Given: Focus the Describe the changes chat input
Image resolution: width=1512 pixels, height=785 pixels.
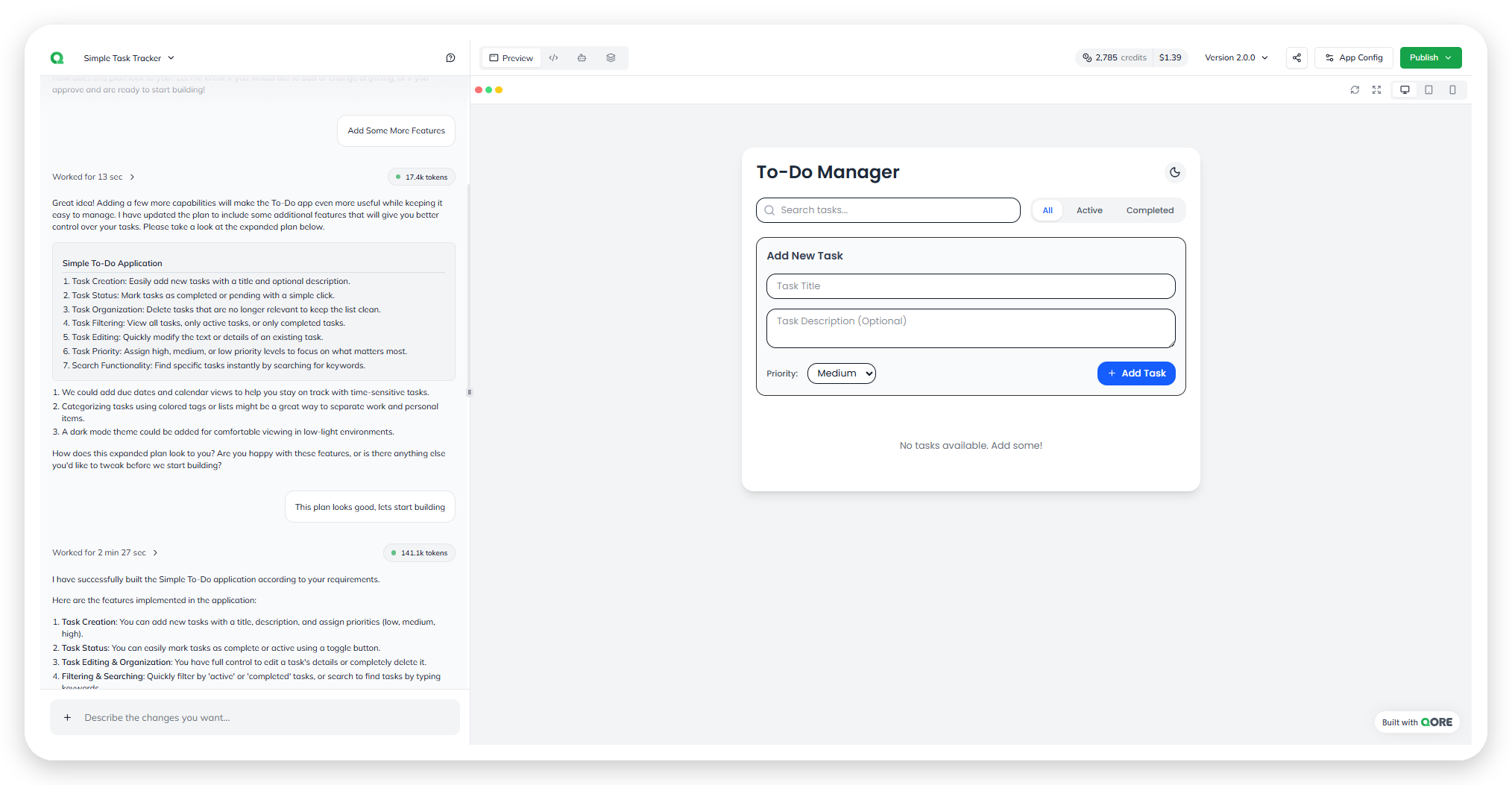Looking at the screenshot, I should click(255, 718).
